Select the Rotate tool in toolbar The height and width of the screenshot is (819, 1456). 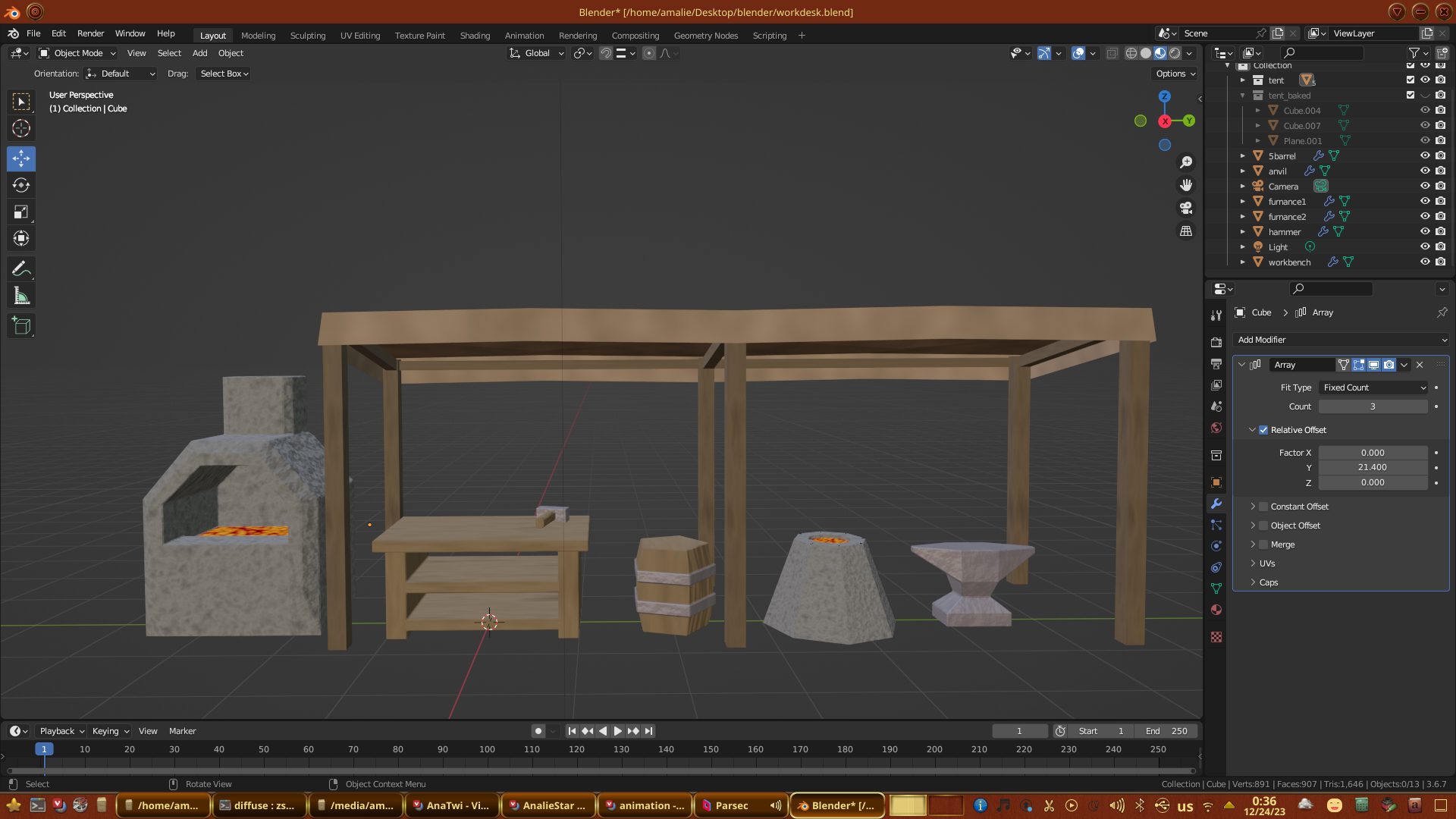click(21, 186)
